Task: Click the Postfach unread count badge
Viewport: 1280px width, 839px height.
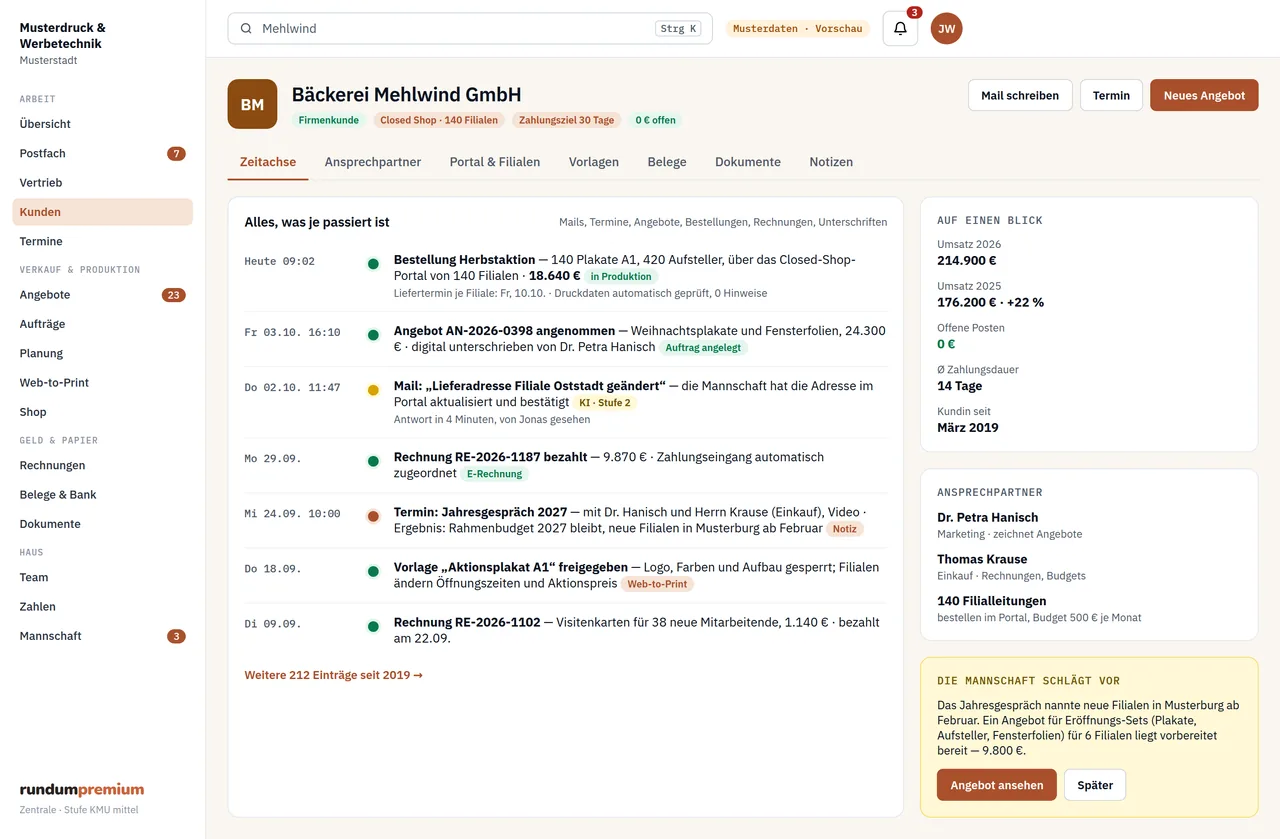Action: tap(176, 153)
